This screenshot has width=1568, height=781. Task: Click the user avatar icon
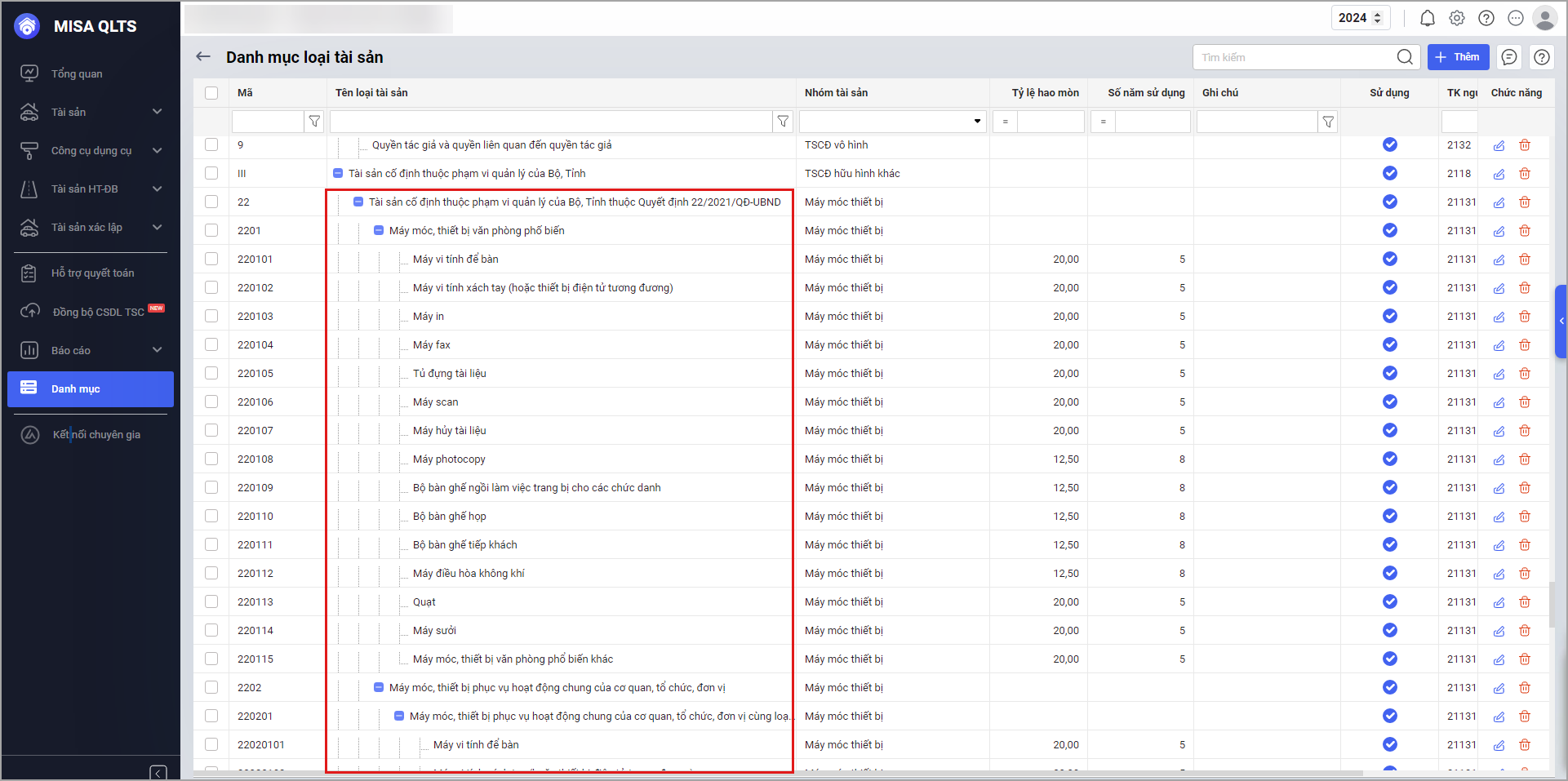tap(1544, 18)
